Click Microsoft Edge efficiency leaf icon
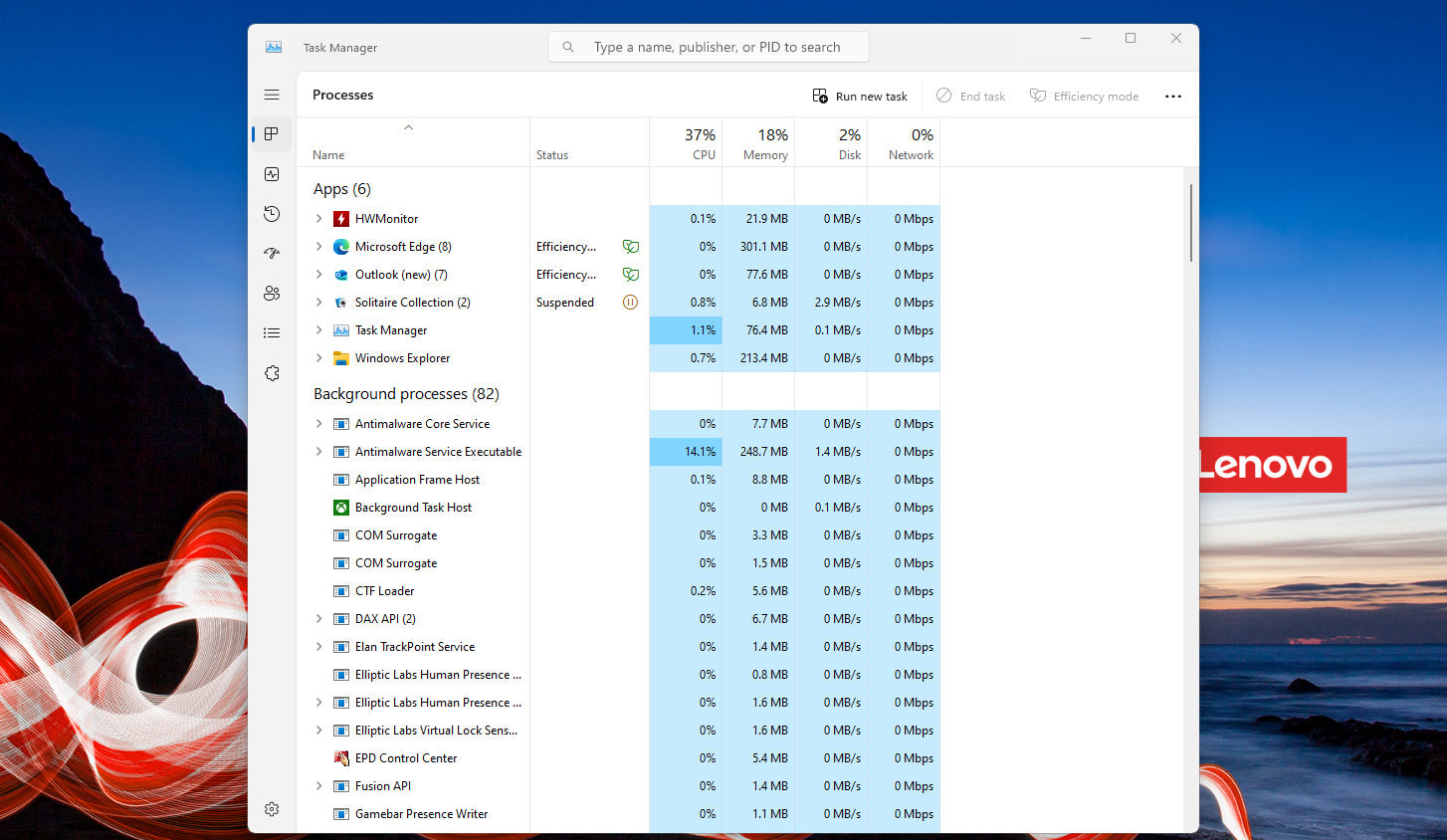Viewport: 1447px width, 840px height. coord(630,247)
